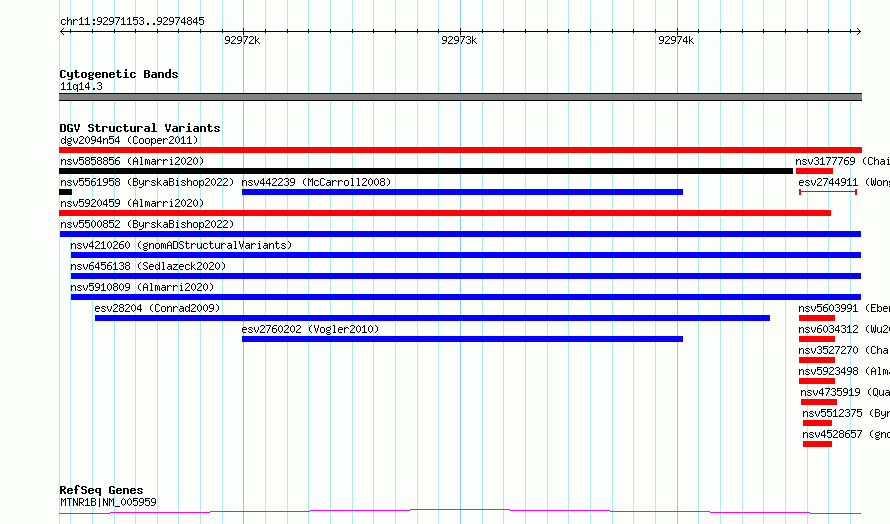This screenshot has width=890, height=524.
Task: Click the esv2760202 (Vogler2010) label
Action: 310,329
